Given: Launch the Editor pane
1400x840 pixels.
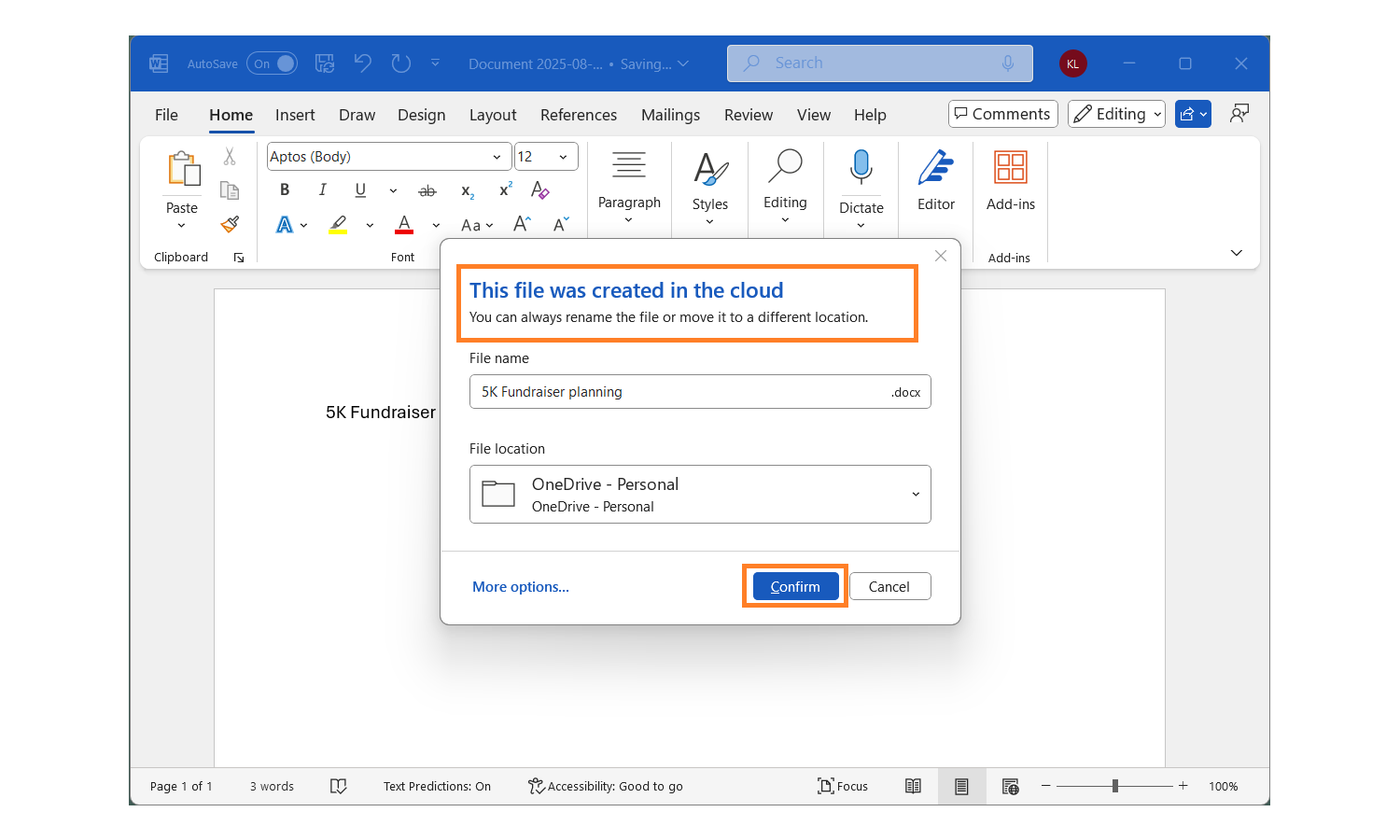Looking at the screenshot, I should (935, 182).
